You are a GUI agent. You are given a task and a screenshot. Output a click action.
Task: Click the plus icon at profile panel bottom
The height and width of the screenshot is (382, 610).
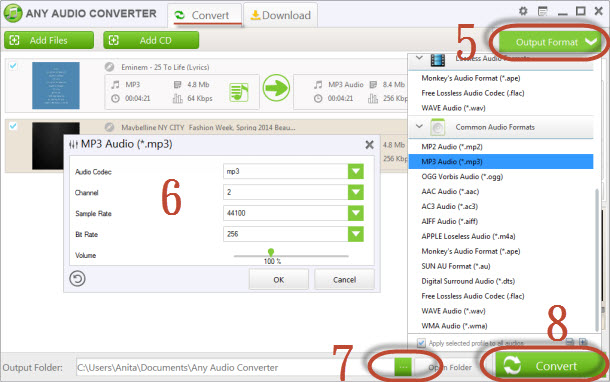(583, 342)
